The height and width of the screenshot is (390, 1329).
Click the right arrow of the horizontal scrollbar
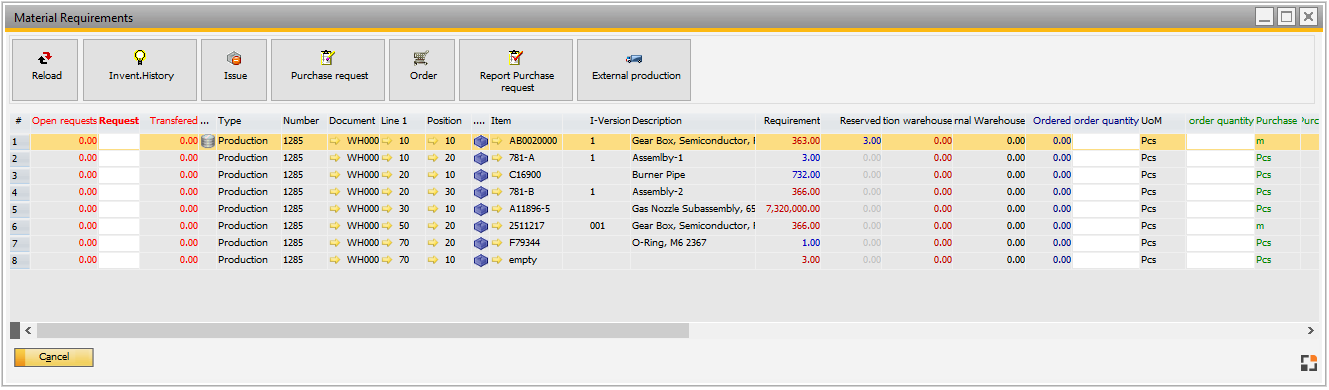1310,330
